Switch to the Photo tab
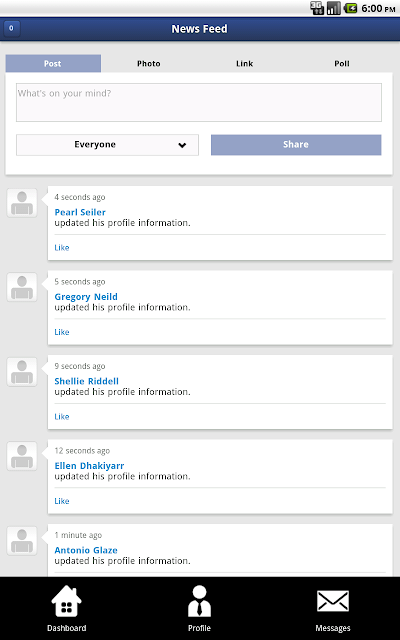The image size is (400, 640). point(149,64)
